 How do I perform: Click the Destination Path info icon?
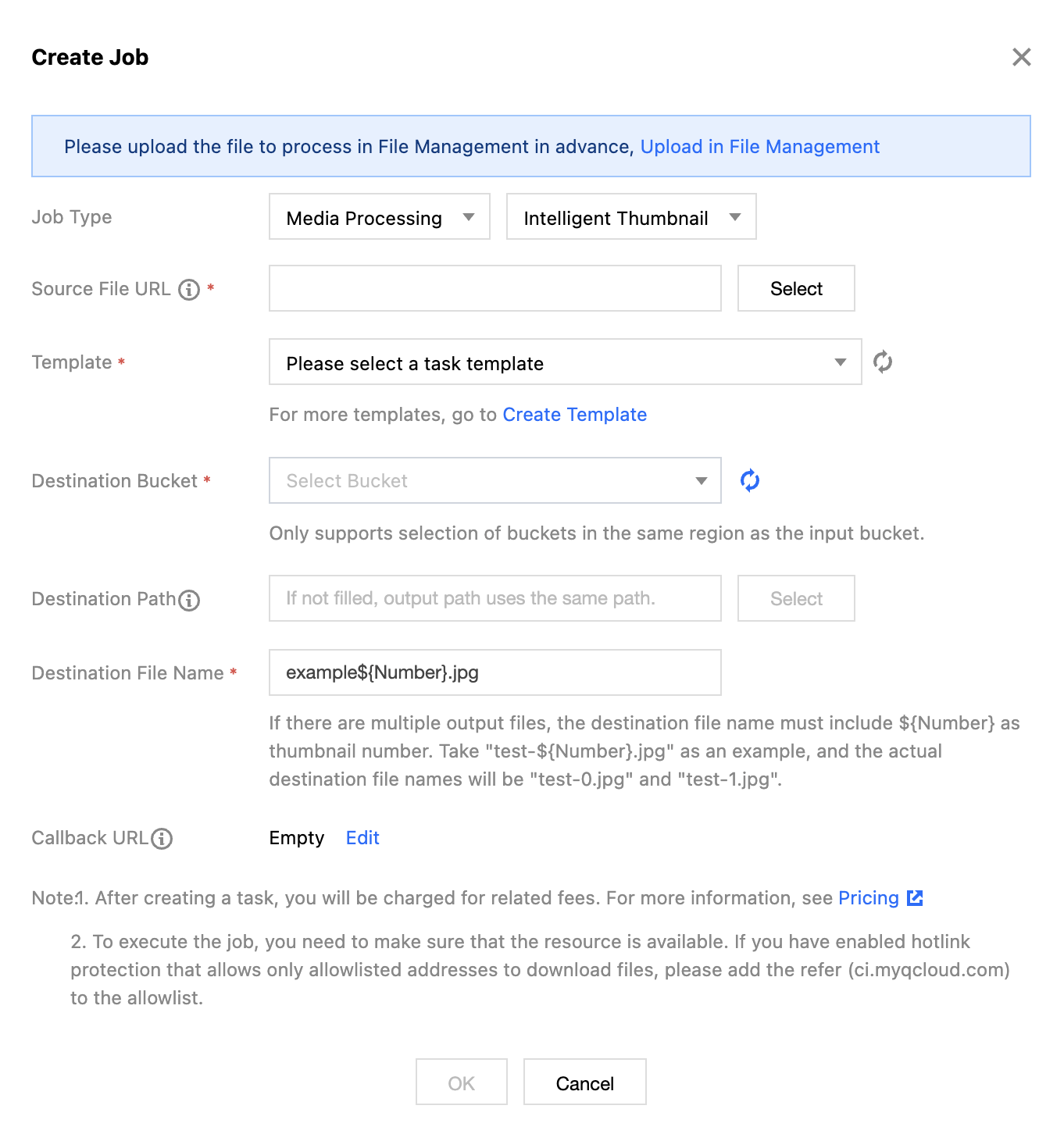tap(189, 600)
